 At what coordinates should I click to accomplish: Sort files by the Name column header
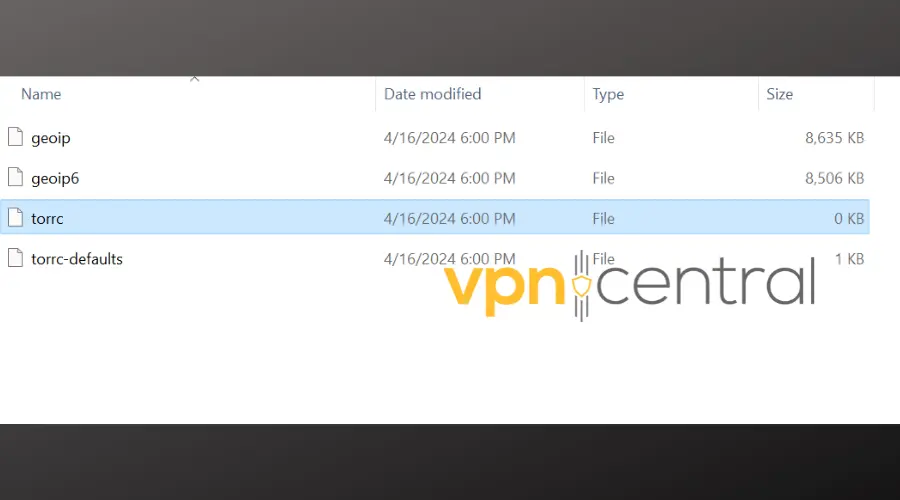(x=41, y=94)
